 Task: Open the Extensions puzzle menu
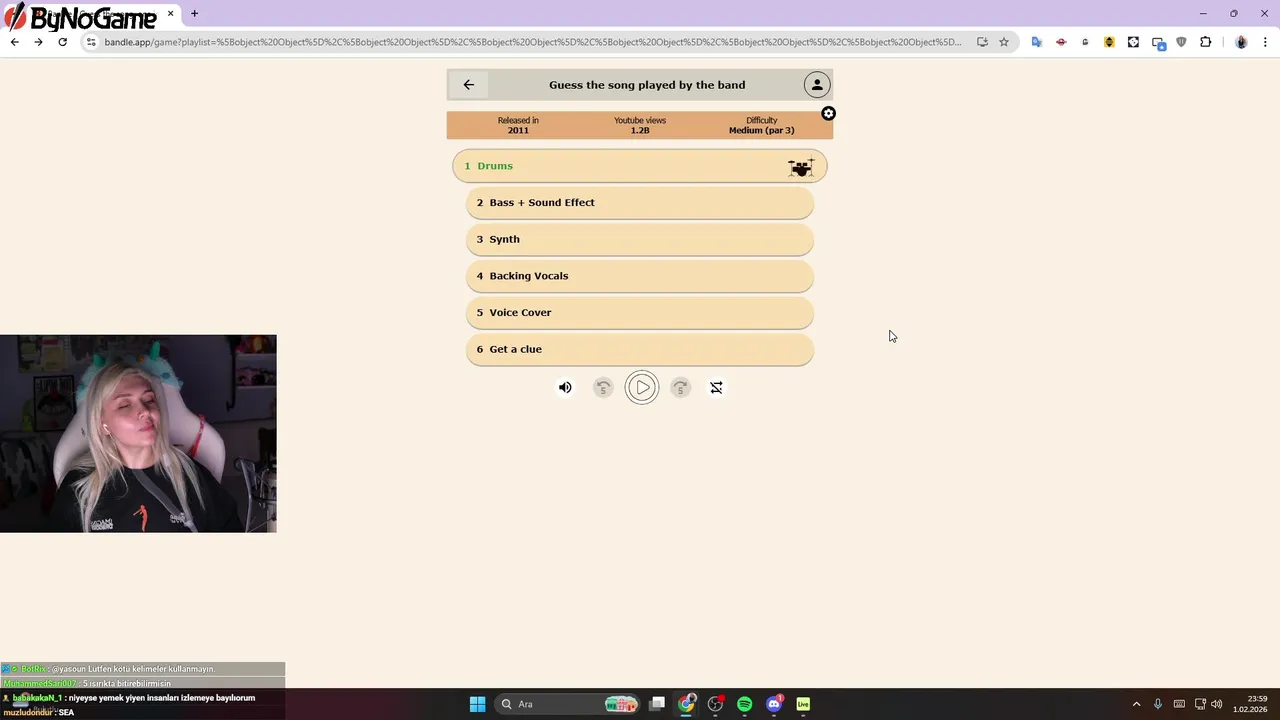pyautogui.click(x=1205, y=42)
